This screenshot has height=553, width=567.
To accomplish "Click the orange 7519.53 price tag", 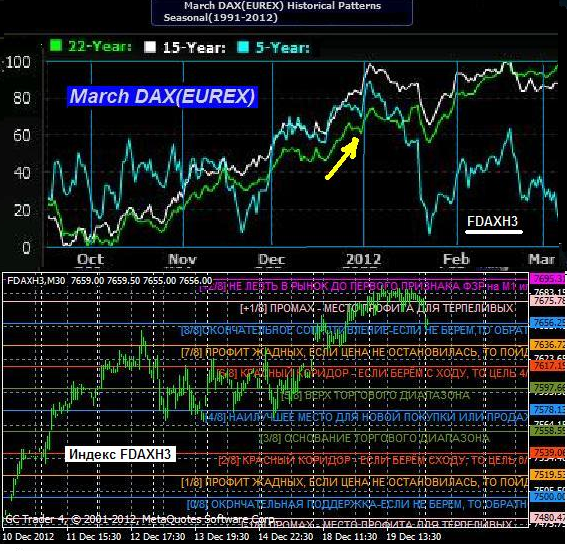I will pyautogui.click(x=548, y=475).
